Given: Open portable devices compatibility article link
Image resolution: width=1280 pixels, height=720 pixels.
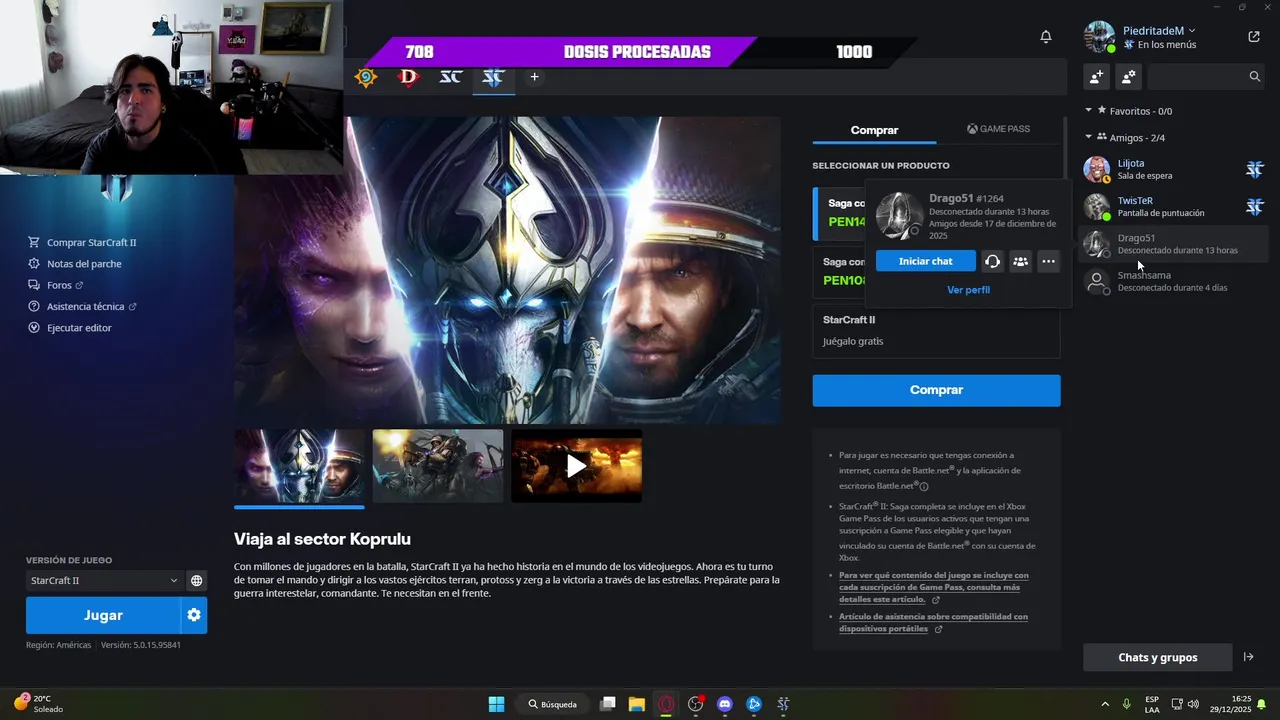Looking at the screenshot, I should [x=934, y=623].
